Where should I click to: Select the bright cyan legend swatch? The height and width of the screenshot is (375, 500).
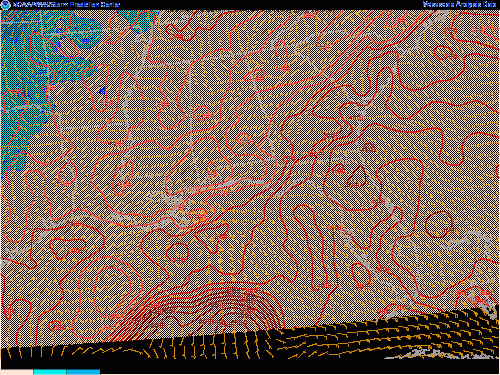pos(50,372)
